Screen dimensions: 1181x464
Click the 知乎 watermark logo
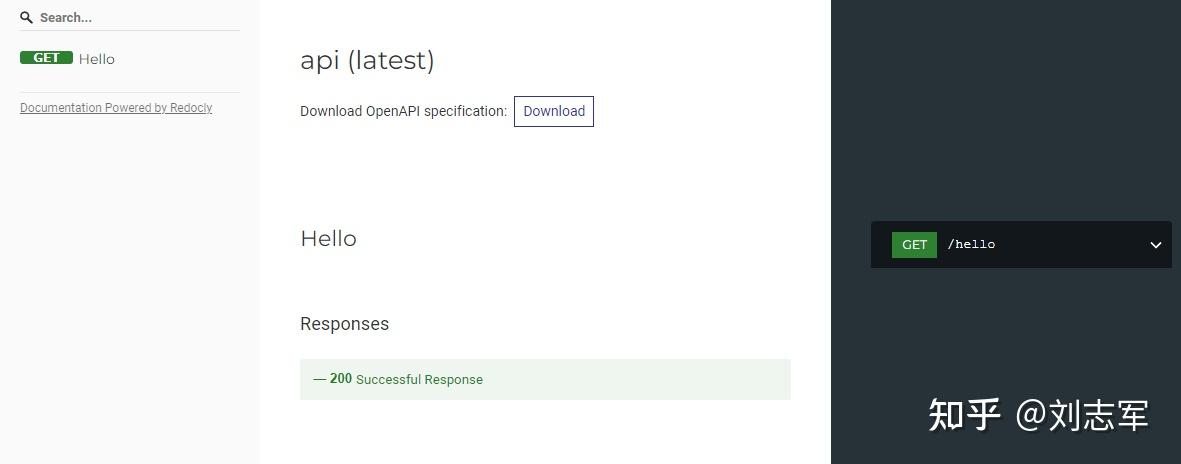tap(964, 414)
